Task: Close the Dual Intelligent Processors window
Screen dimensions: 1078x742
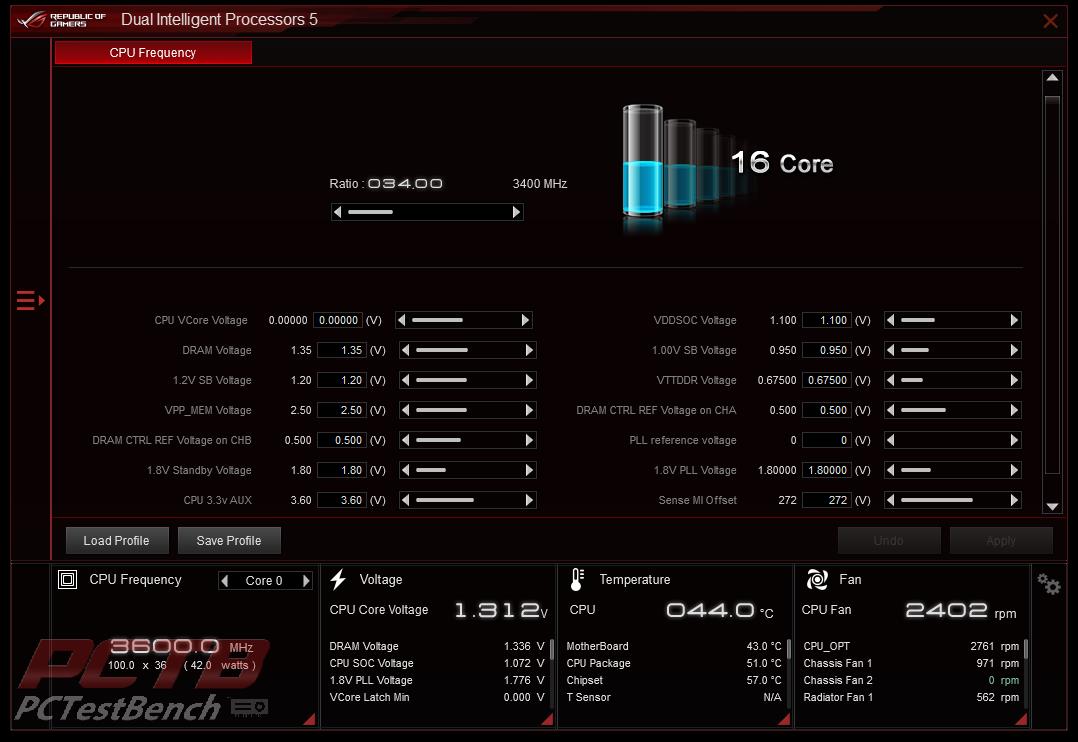Action: (1050, 21)
